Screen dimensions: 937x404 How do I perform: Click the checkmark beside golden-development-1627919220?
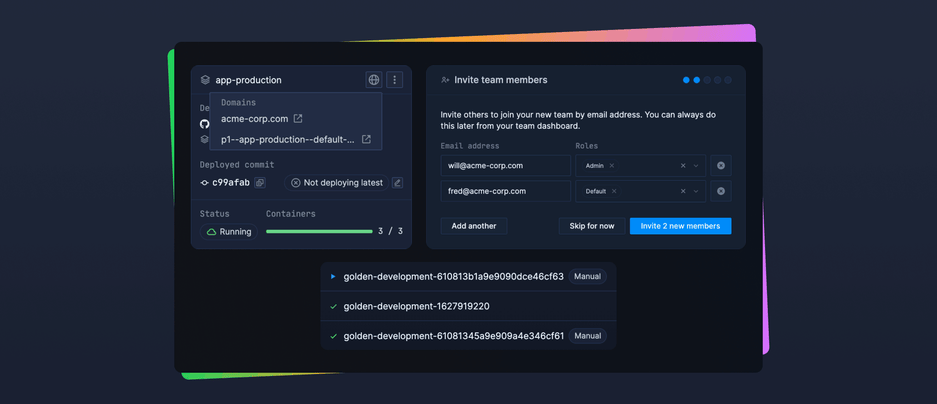(x=333, y=307)
